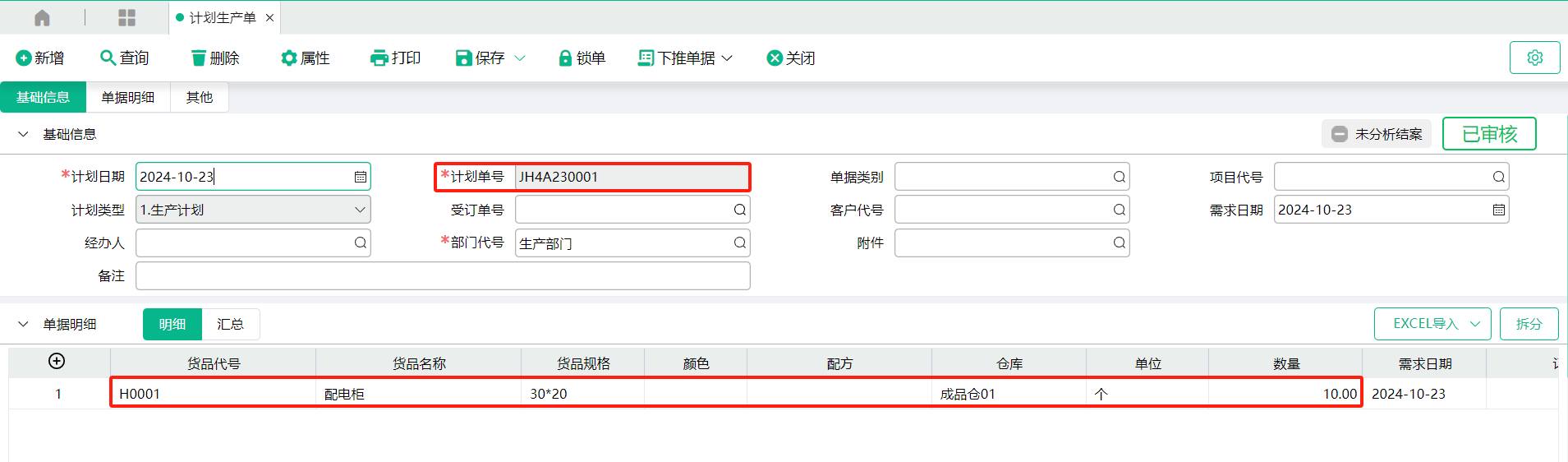
Task: Switch detail view to 明细
Action: point(172,325)
